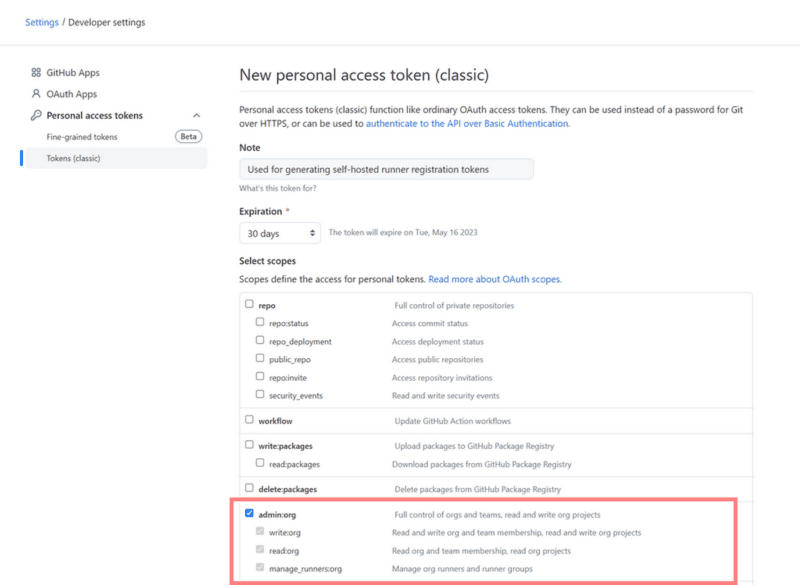Open the 'Read more about OAuth scopes' link
The image size is (800, 585).
[495, 279]
